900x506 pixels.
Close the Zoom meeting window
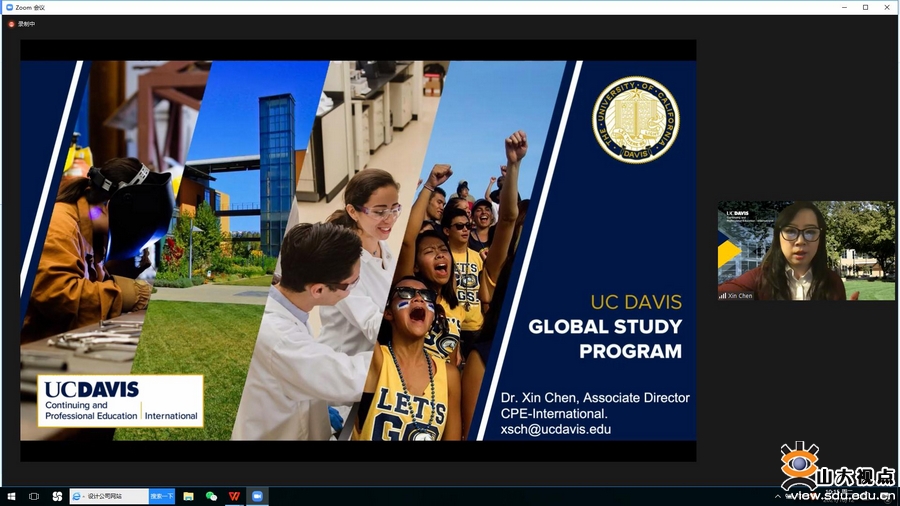887,7
